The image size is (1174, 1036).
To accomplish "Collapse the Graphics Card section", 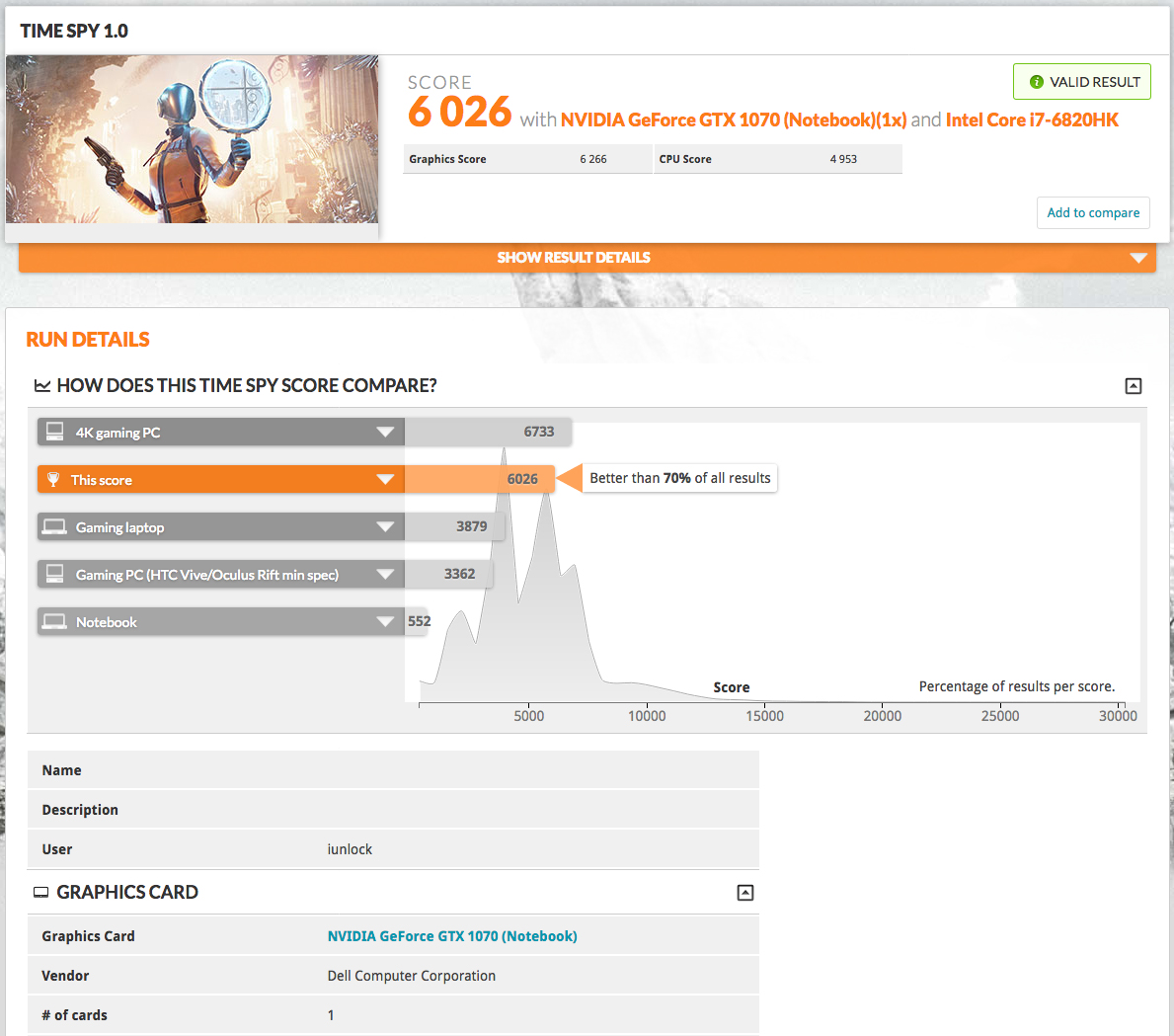I will point(744,892).
